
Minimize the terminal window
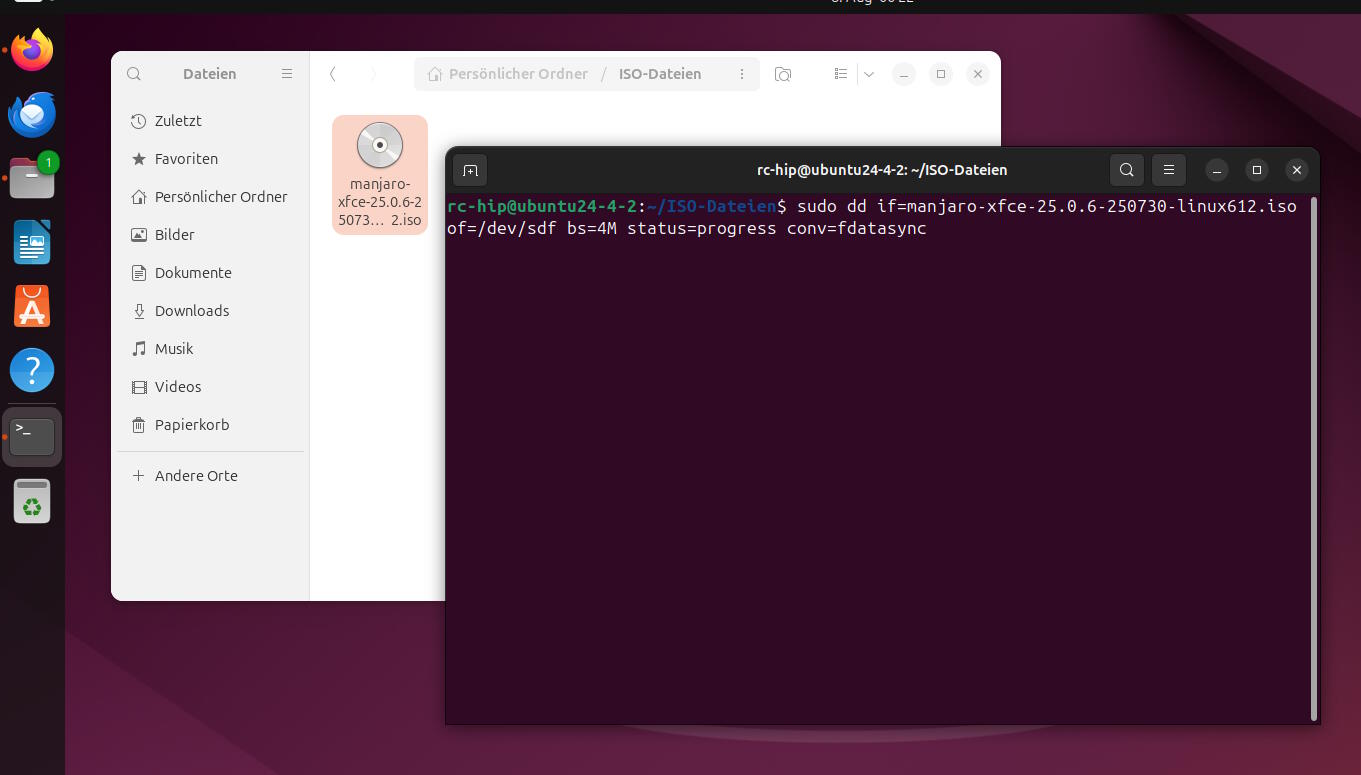click(1217, 170)
